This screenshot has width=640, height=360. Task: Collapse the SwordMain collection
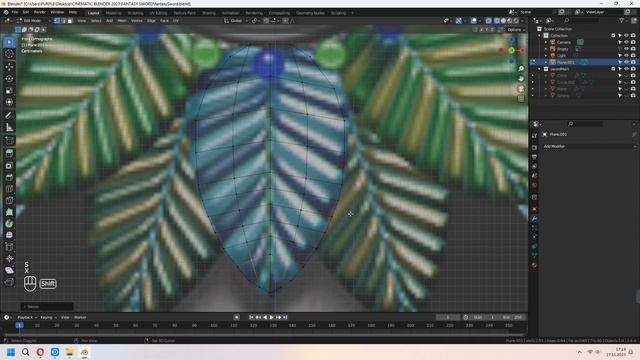[x=540, y=69]
